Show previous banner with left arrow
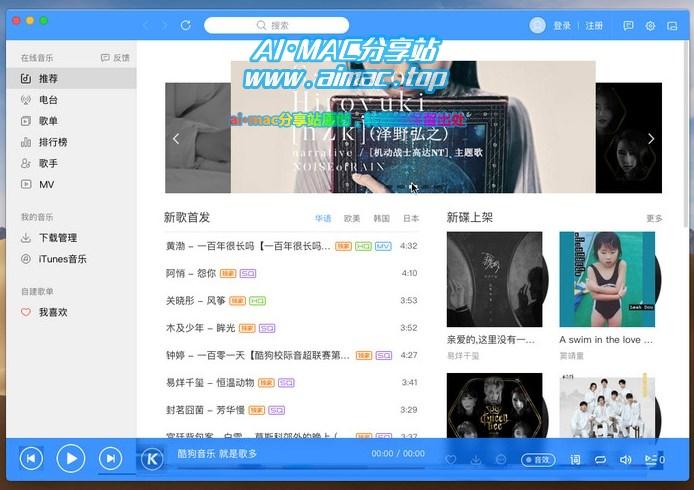Image resolution: width=694 pixels, height=490 pixels. 176,139
